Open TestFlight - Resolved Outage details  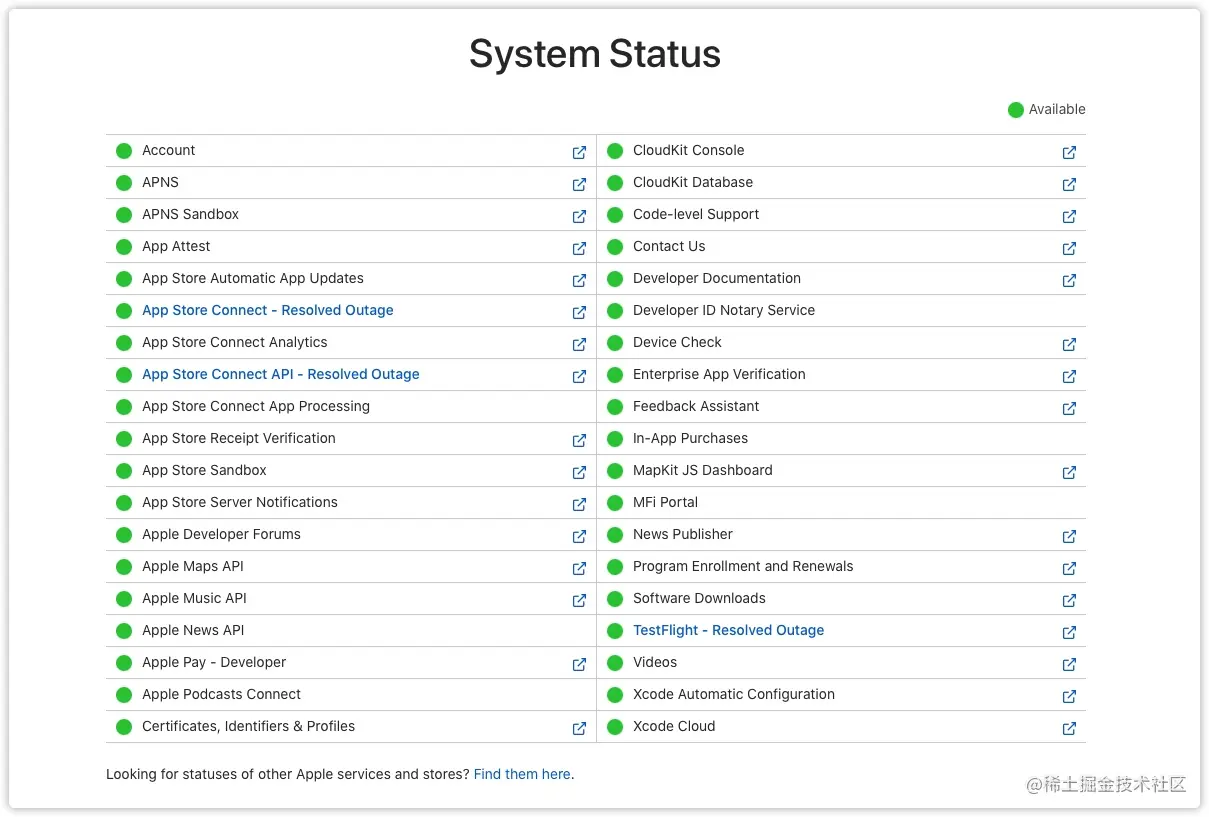tap(729, 630)
